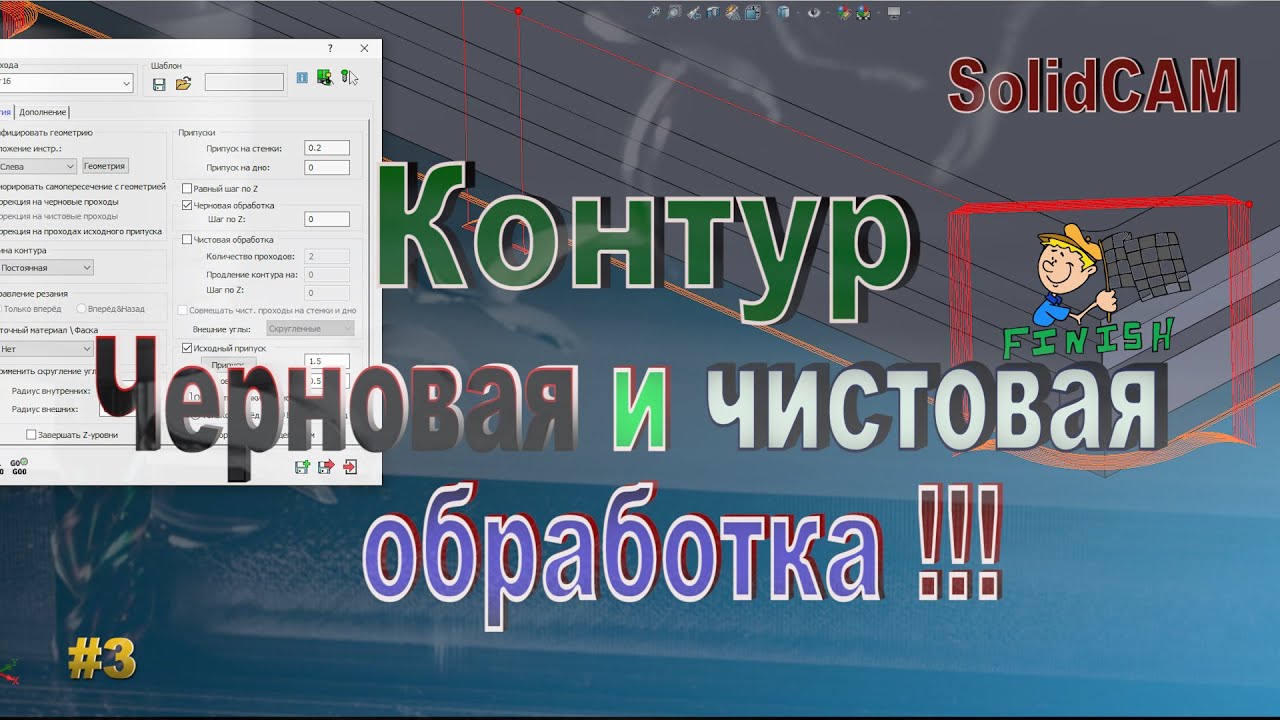This screenshot has width=1280, height=720.
Task: Click Zoom to Area in view toolbar
Action: [674, 12]
